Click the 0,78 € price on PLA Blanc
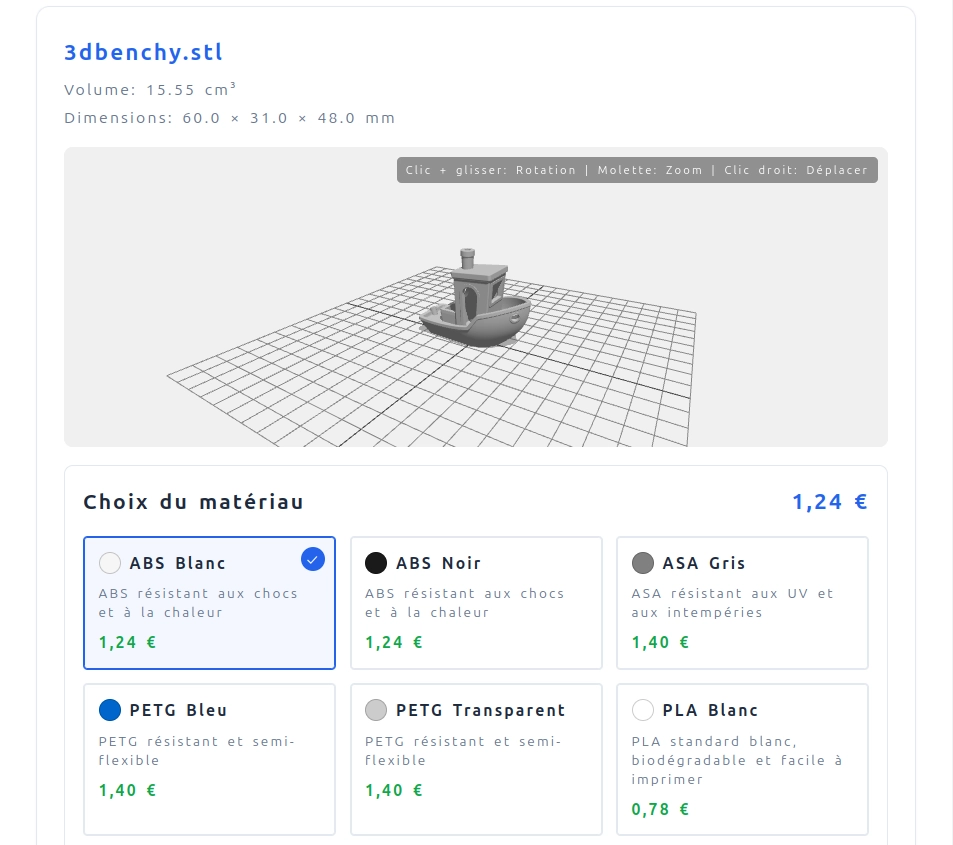 (x=660, y=809)
